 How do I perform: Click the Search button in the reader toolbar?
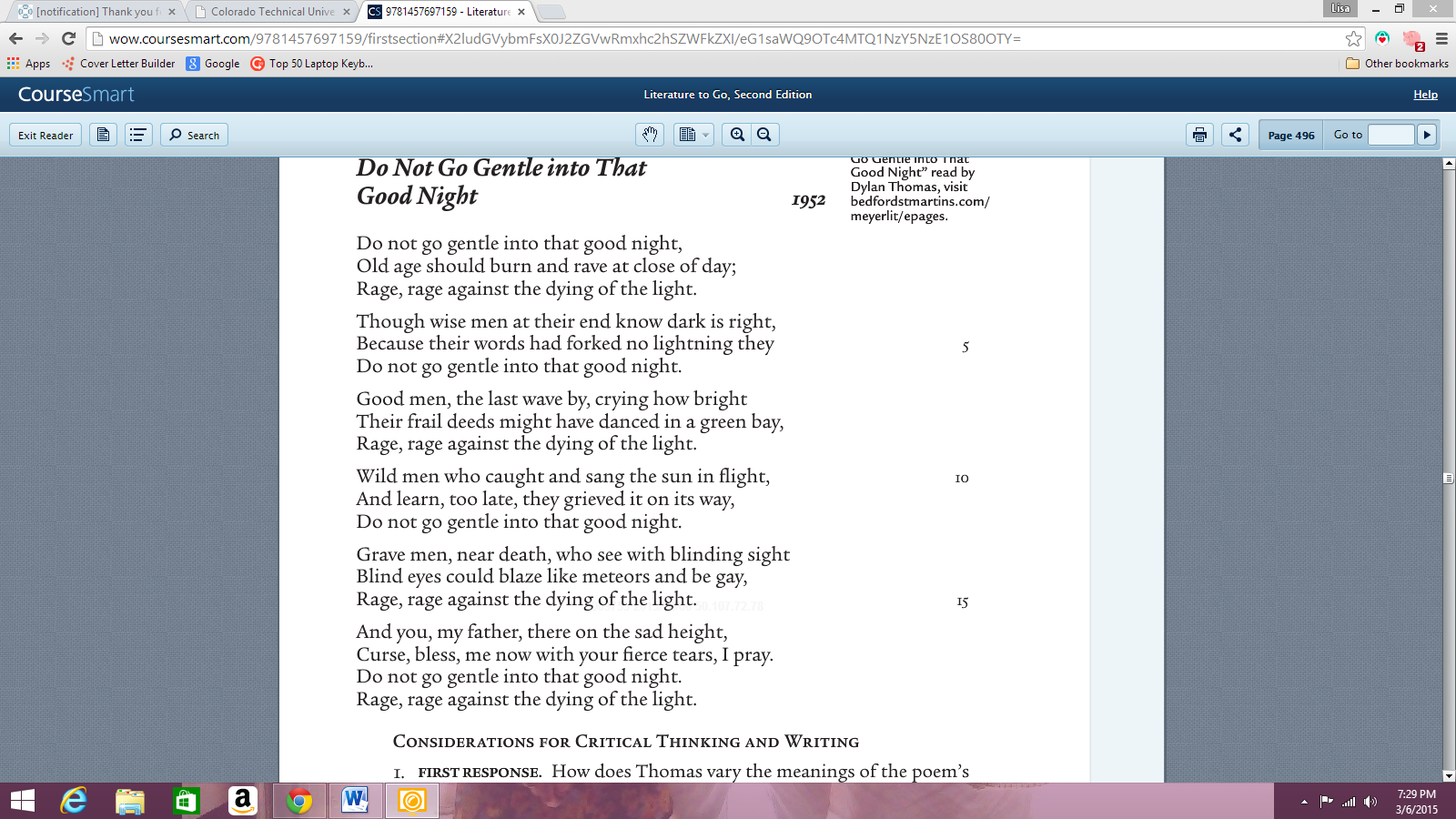194,135
